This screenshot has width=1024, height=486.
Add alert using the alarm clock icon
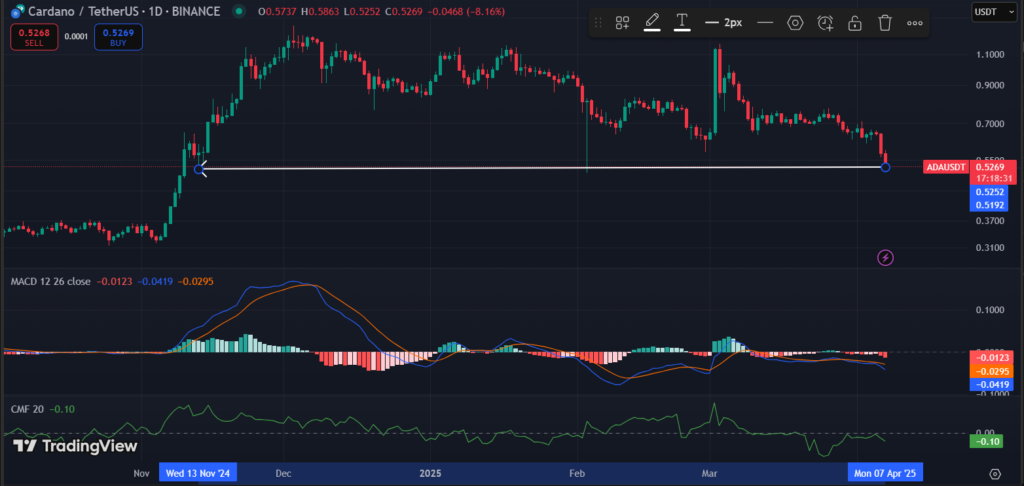[x=825, y=22]
